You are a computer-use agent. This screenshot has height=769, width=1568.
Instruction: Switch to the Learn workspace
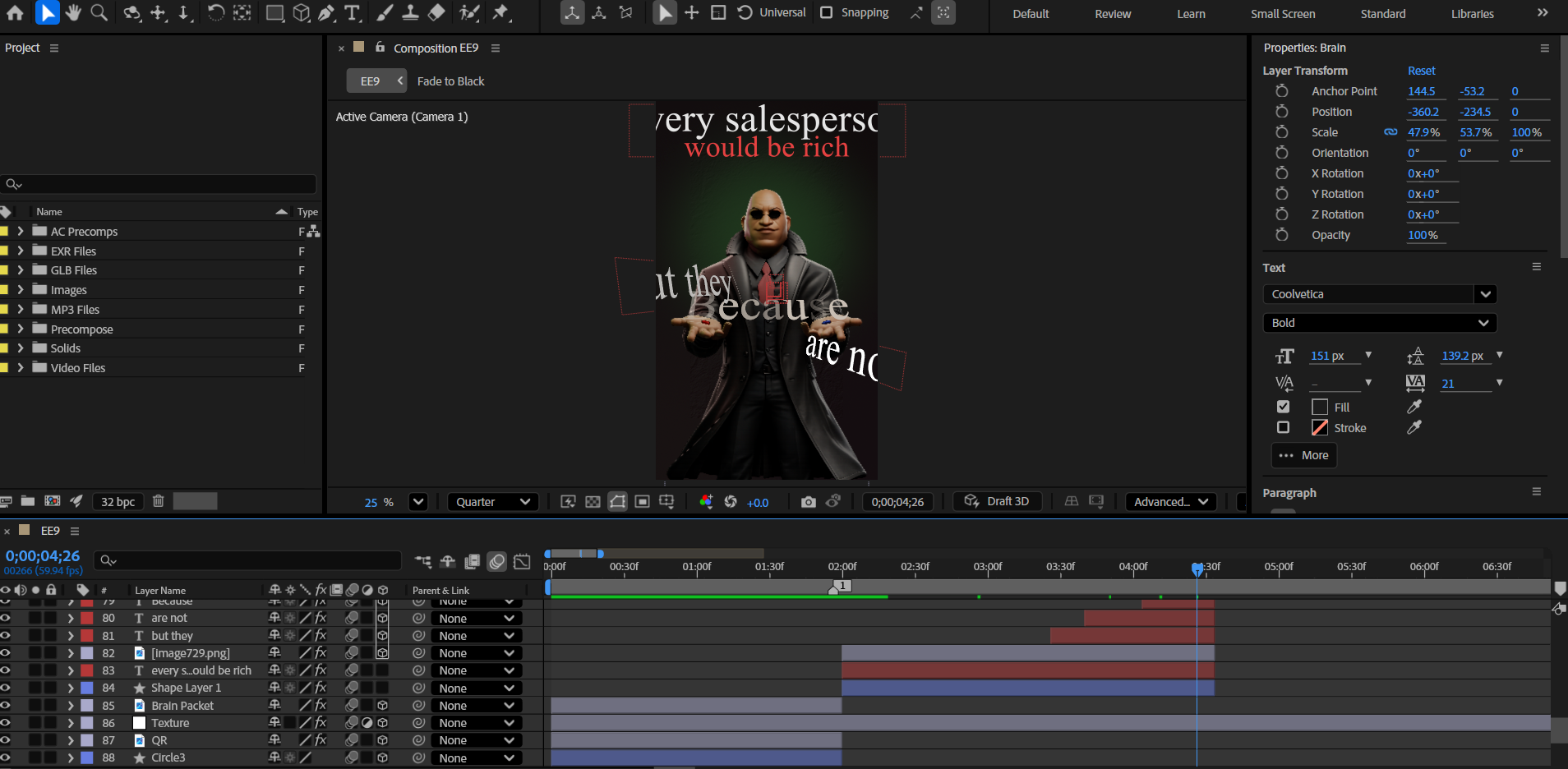coord(1191,14)
